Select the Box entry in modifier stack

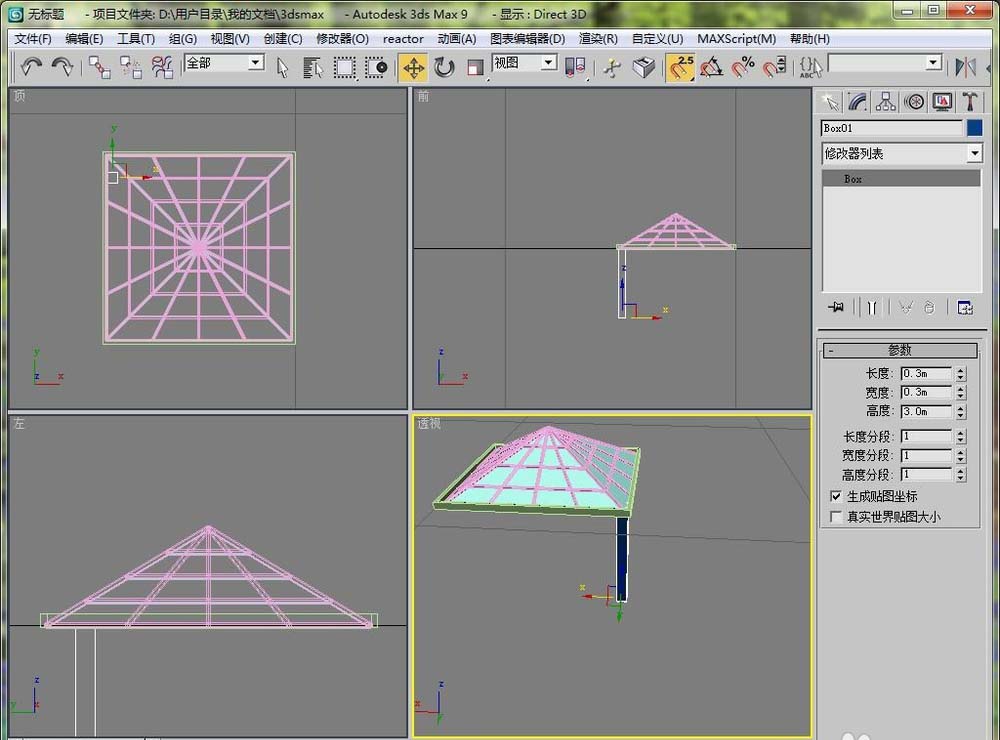coord(853,179)
